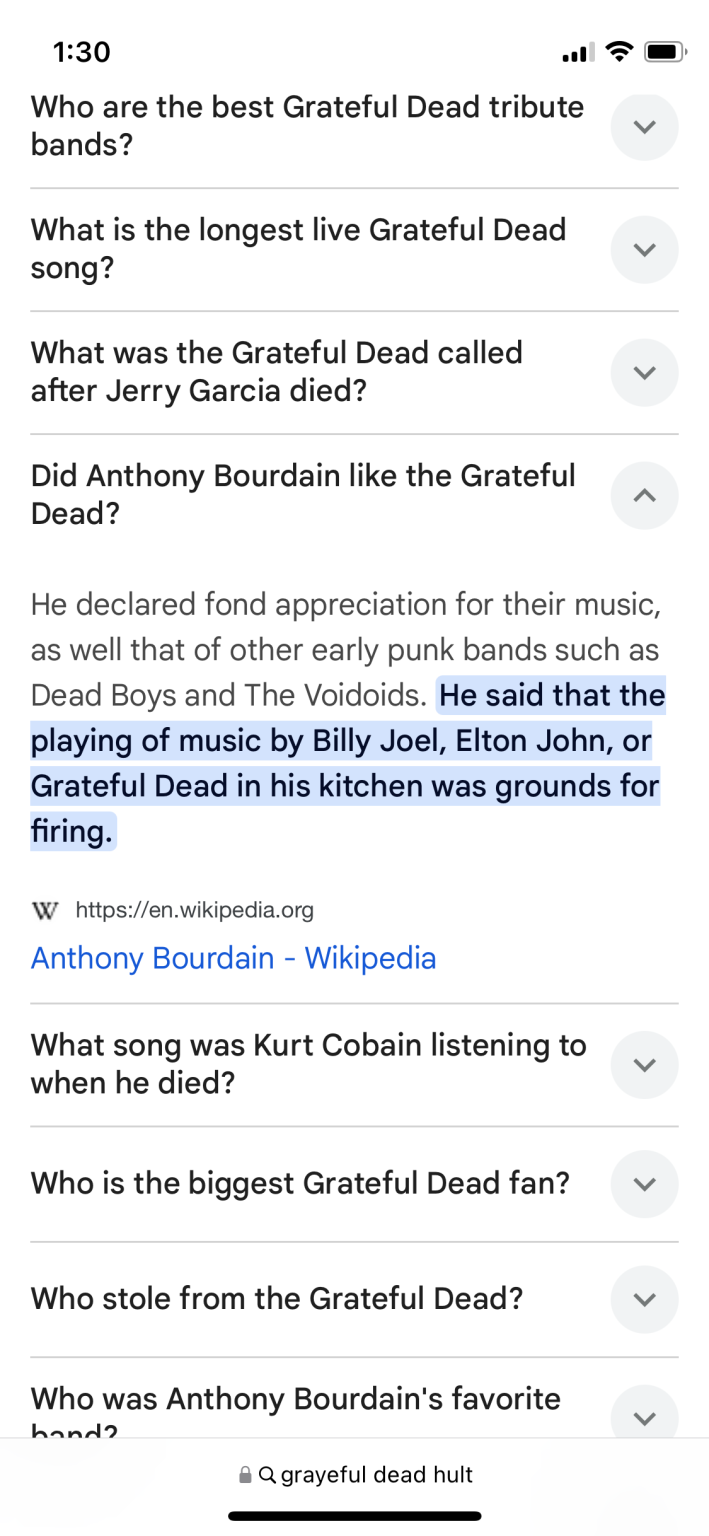Tap the battery status icon
This screenshot has height=1536, width=709.
tap(664, 52)
